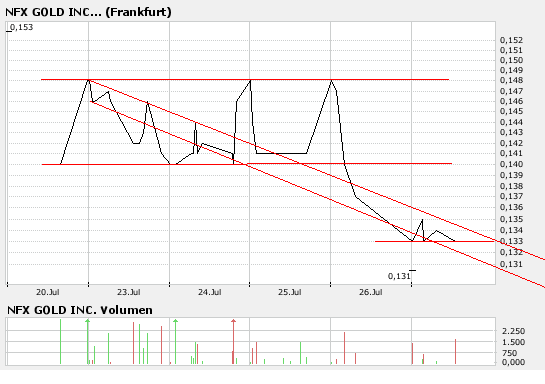Click the '1.500' volume axis label
Viewport: 545px width, 384px height.
click(513, 342)
